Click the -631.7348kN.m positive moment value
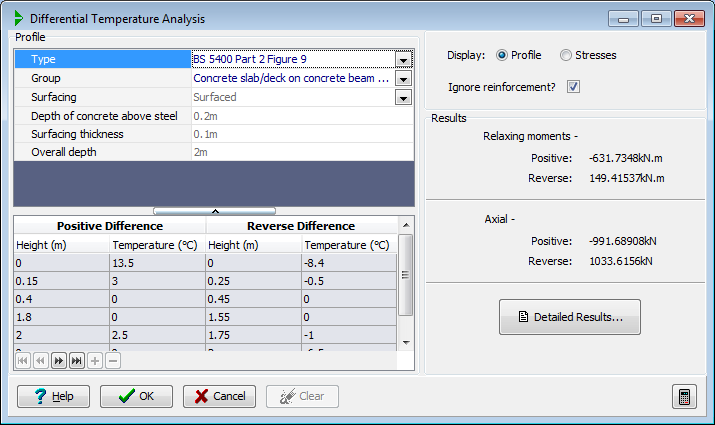Image resolution: width=715 pixels, height=425 pixels. pos(626,158)
